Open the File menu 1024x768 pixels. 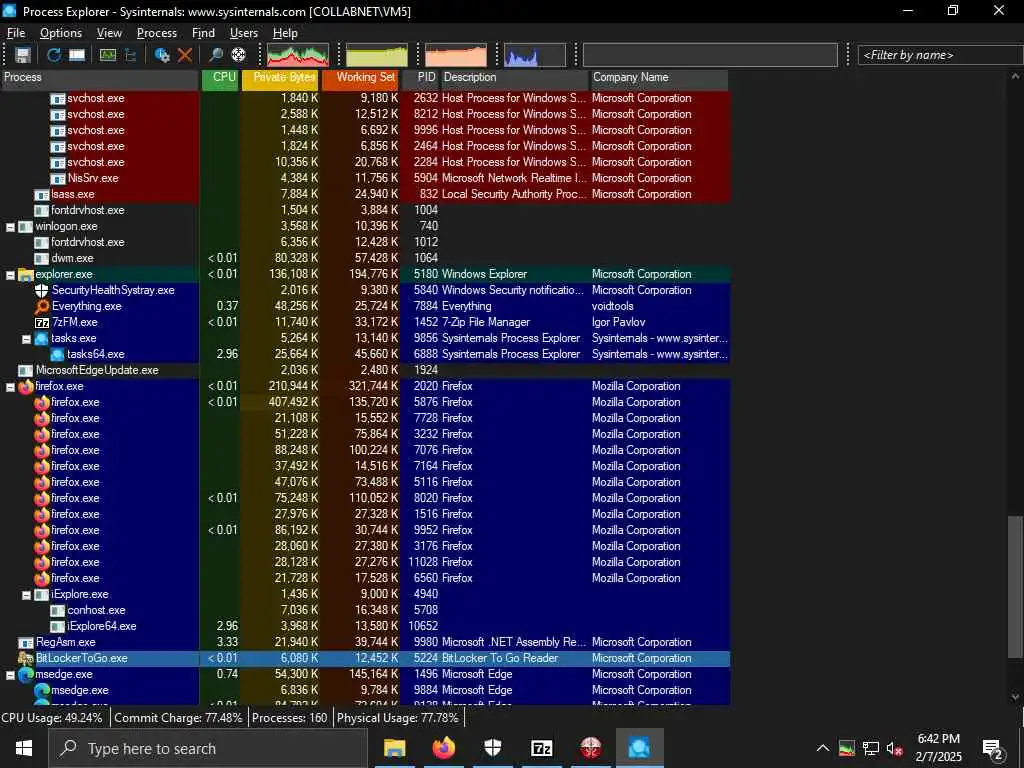pyautogui.click(x=16, y=33)
